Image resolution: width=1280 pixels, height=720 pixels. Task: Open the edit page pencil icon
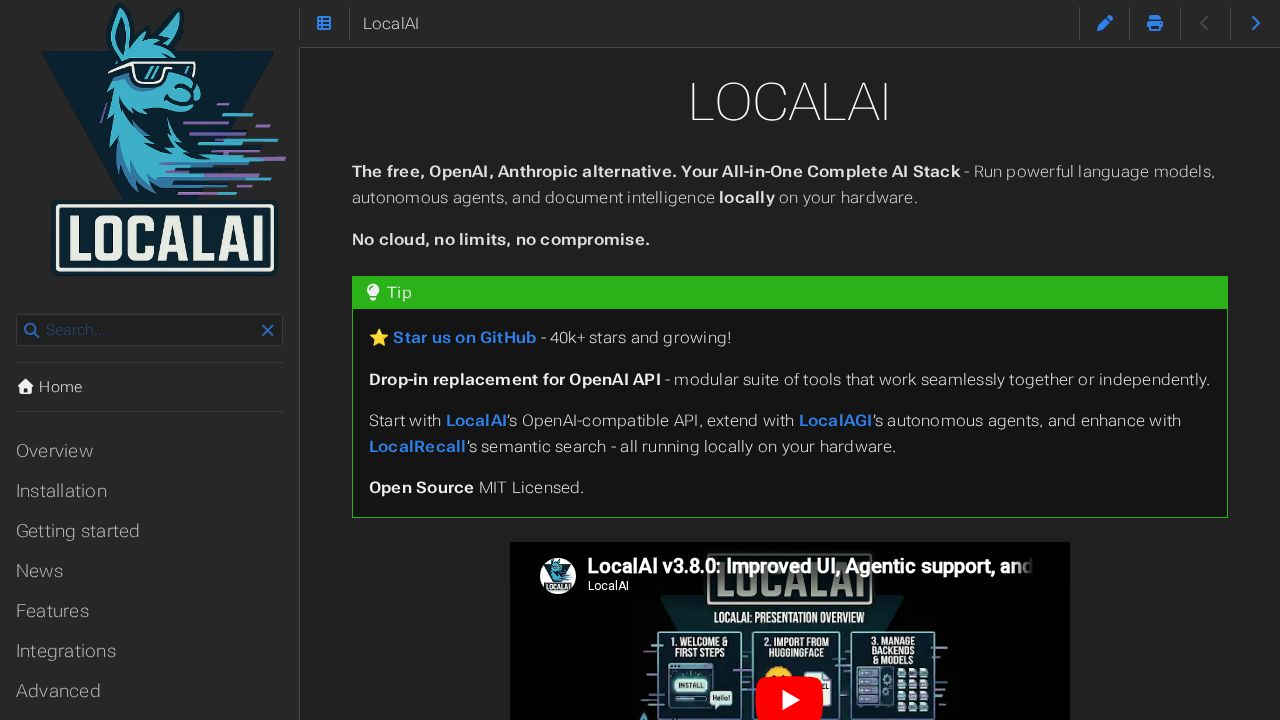1105,23
